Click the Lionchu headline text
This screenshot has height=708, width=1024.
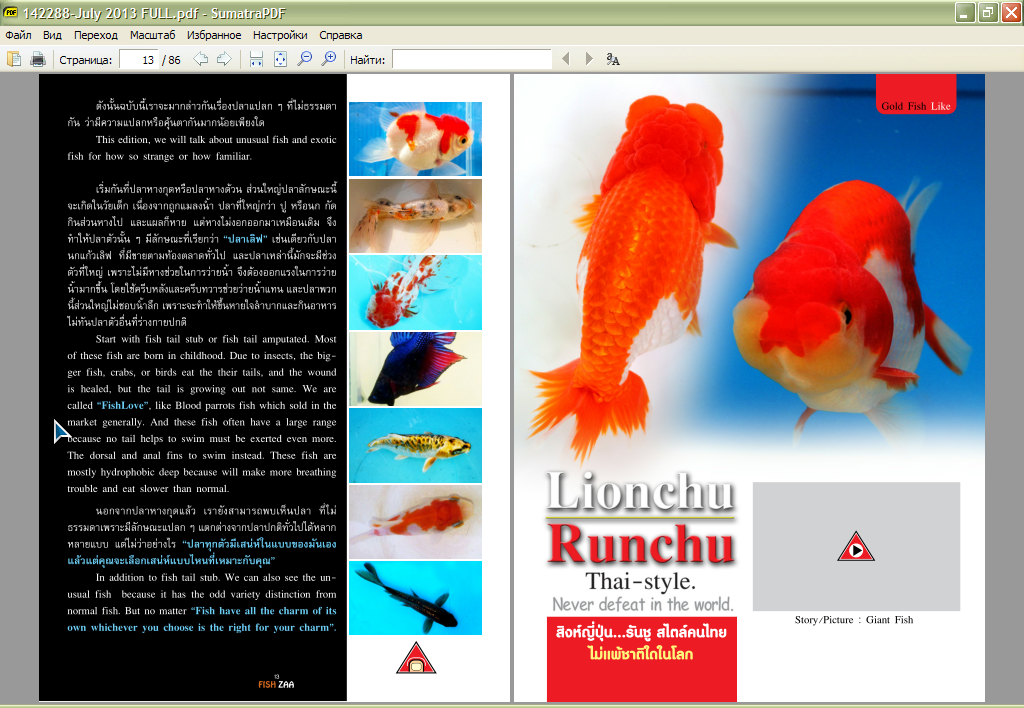(x=640, y=491)
